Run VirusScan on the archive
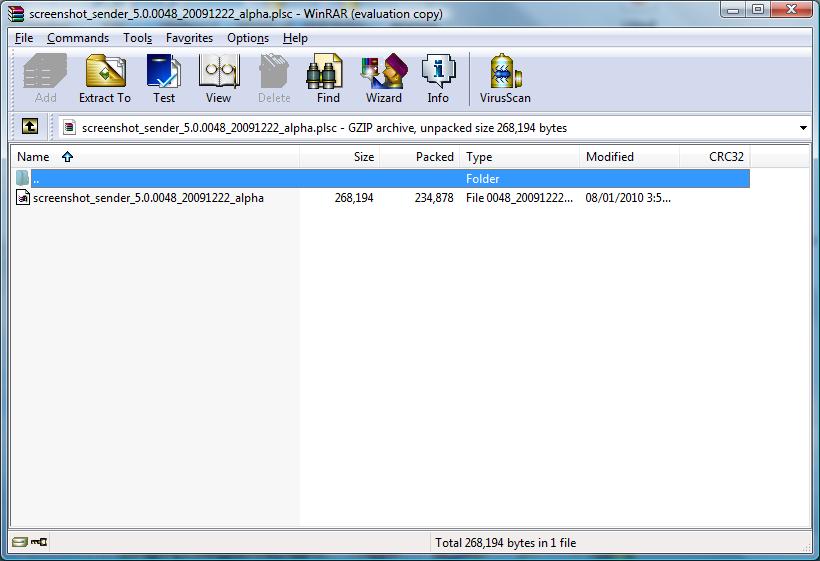820x561 pixels. click(x=505, y=79)
